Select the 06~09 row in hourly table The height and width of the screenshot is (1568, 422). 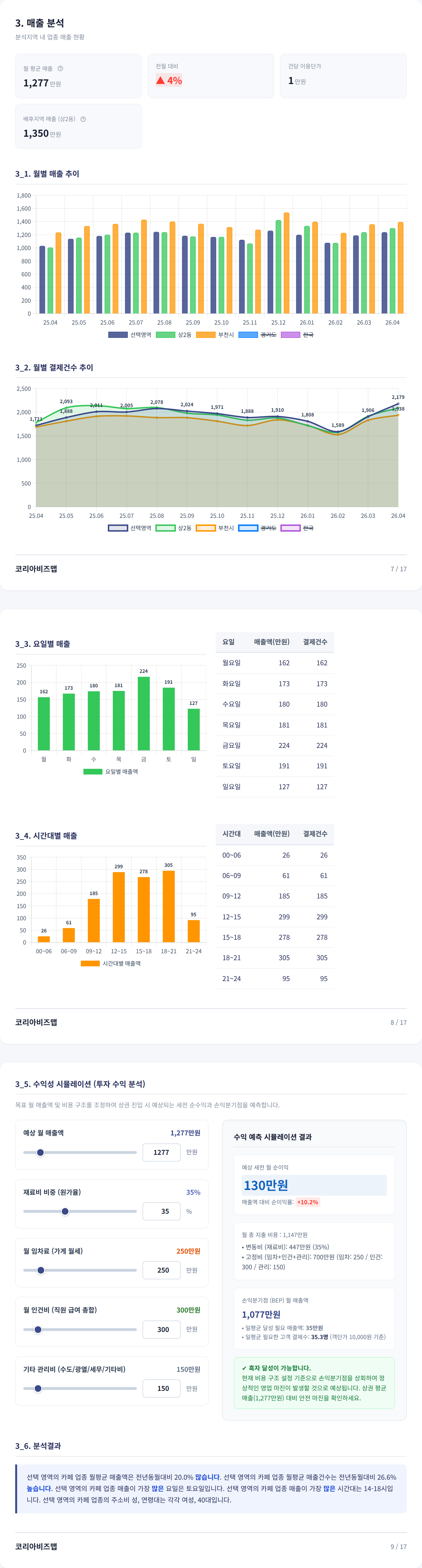coord(275,875)
